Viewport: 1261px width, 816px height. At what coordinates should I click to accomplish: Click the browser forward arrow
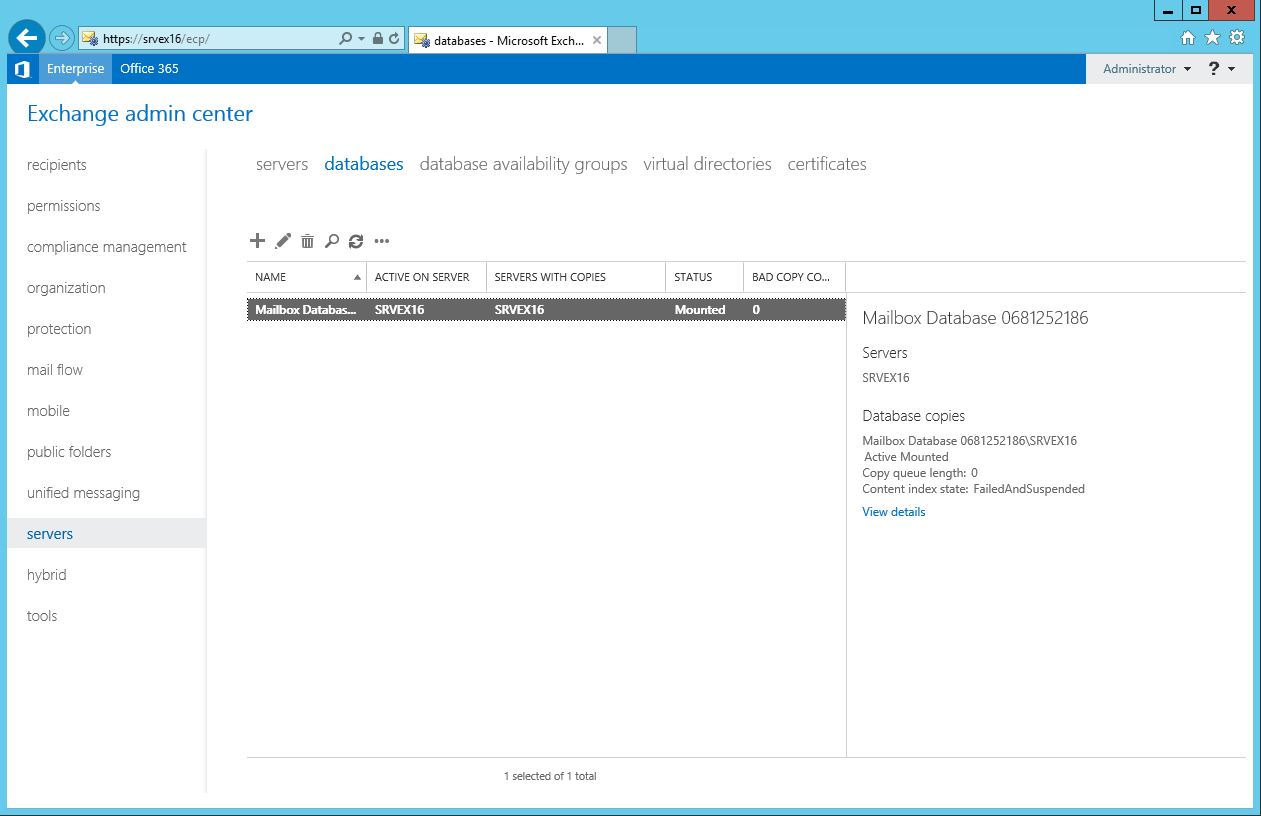tap(62, 38)
